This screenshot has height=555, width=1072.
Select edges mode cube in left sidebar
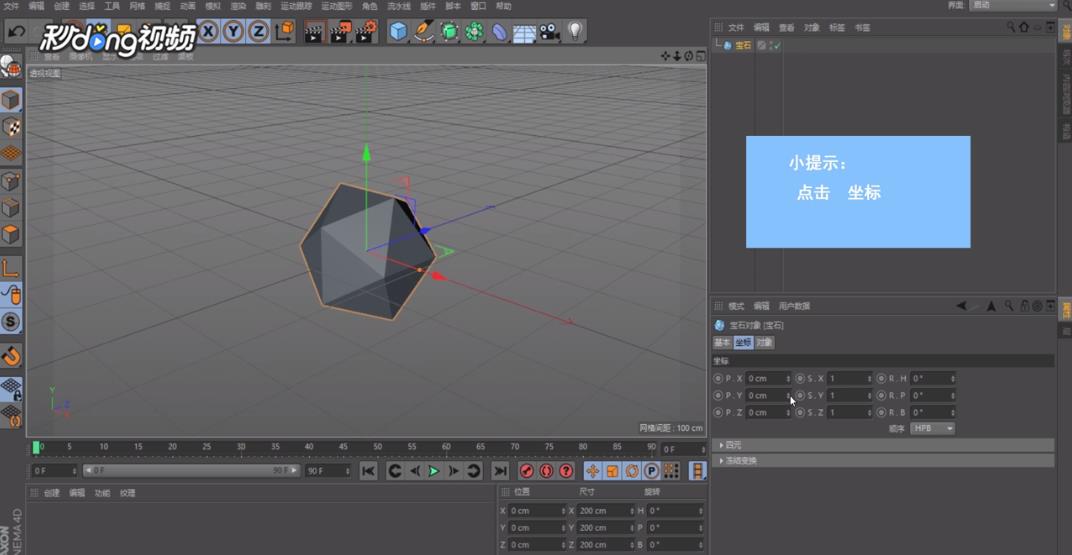pos(11,208)
